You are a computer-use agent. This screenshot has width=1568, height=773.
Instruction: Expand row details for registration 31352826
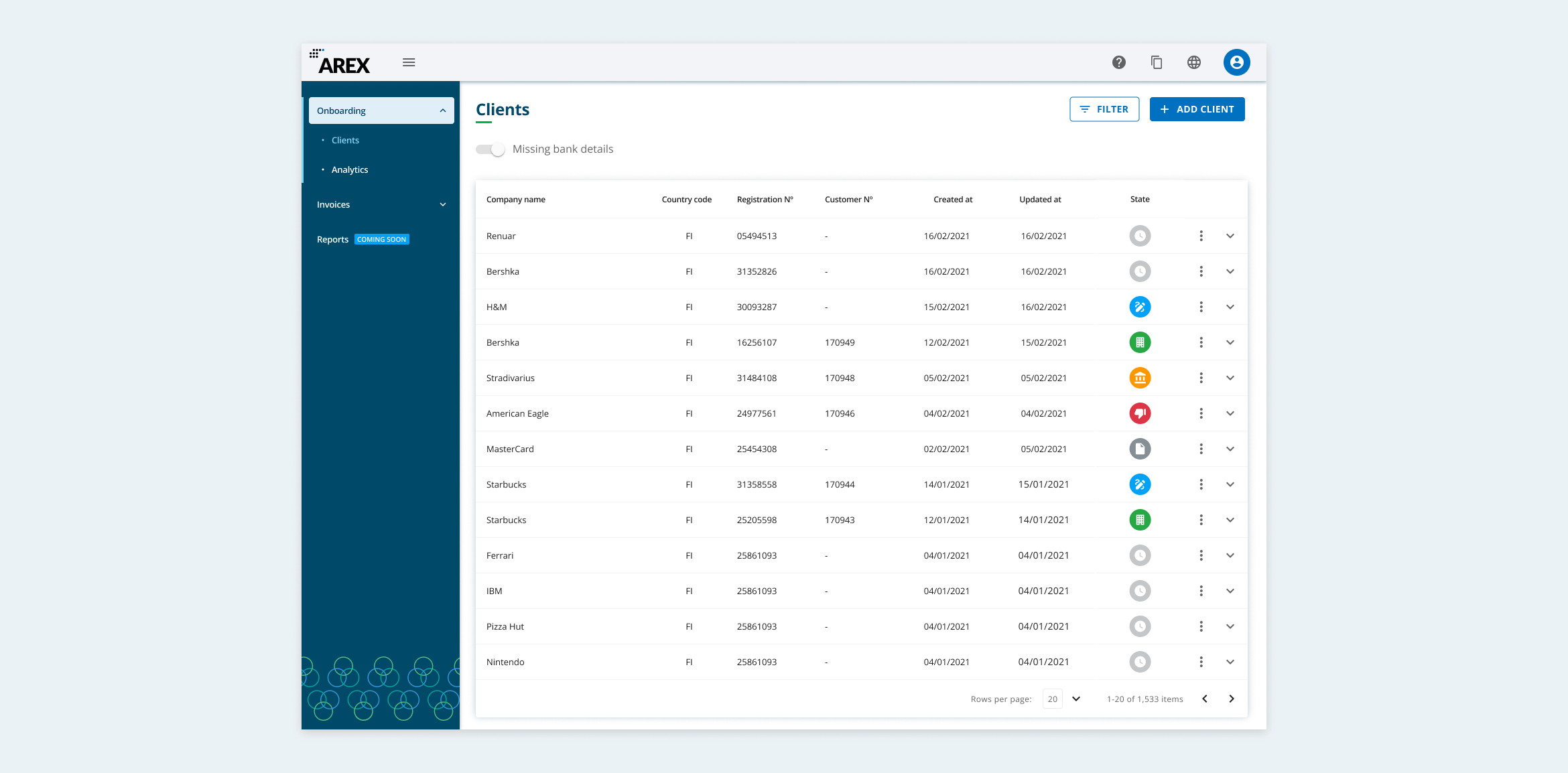tap(1230, 271)
